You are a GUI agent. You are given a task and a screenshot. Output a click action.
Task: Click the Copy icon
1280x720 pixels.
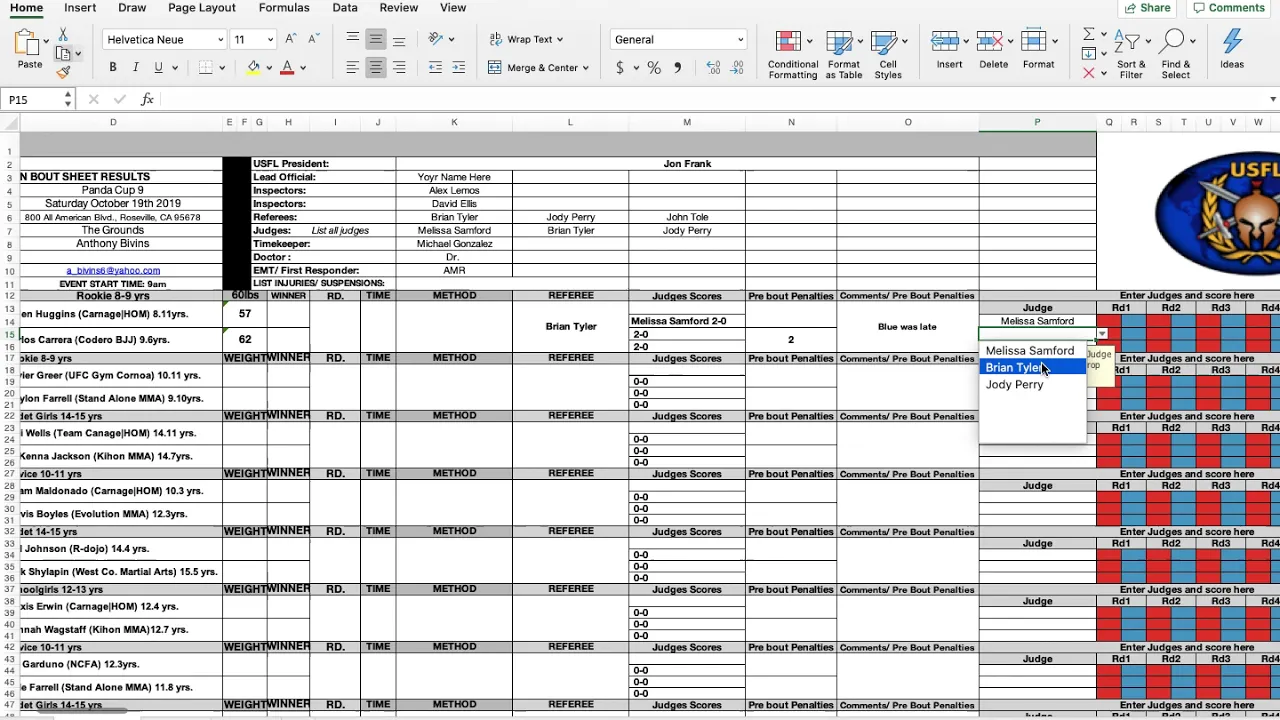click(x=63, y=54)
